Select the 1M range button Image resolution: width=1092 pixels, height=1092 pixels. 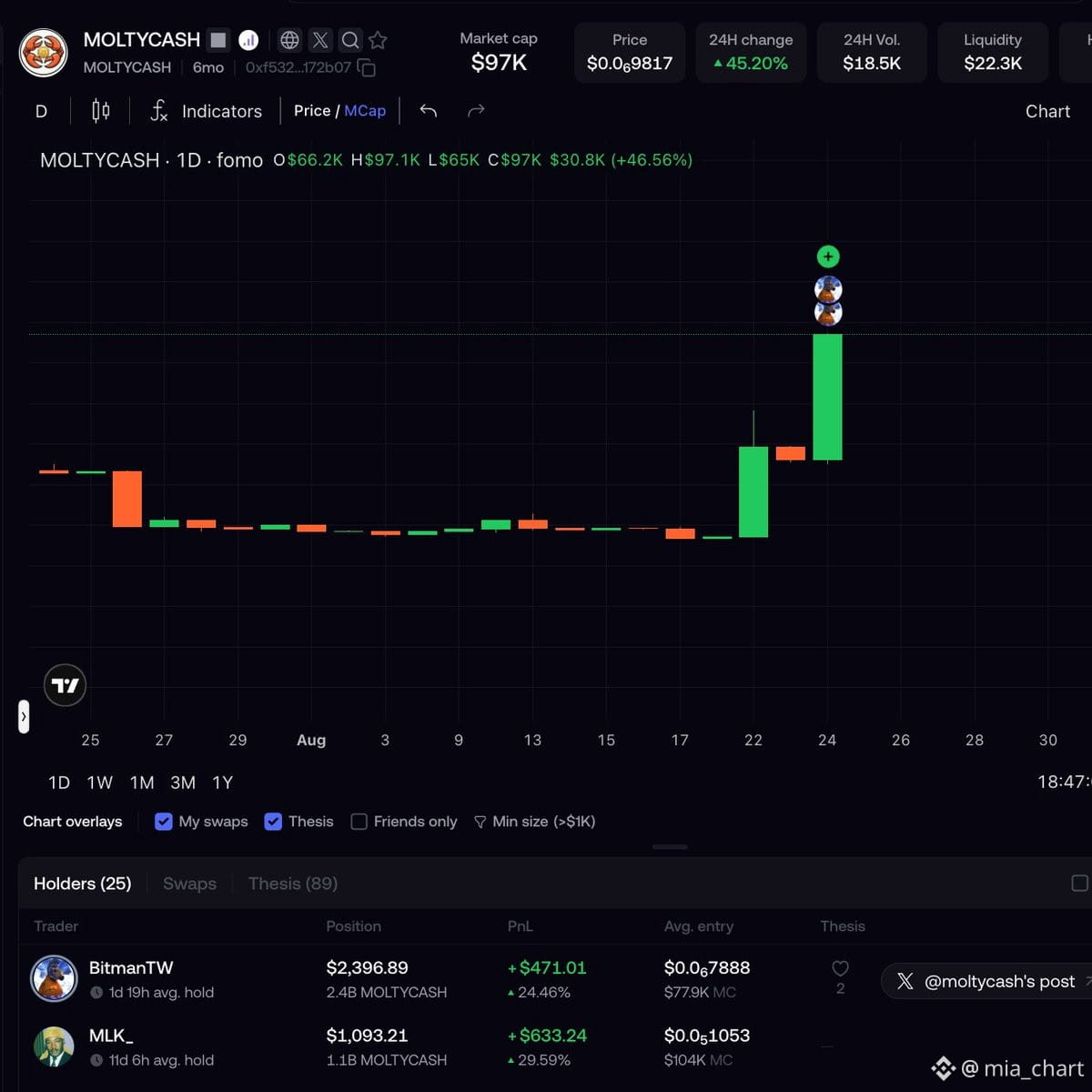click(142, 783)
